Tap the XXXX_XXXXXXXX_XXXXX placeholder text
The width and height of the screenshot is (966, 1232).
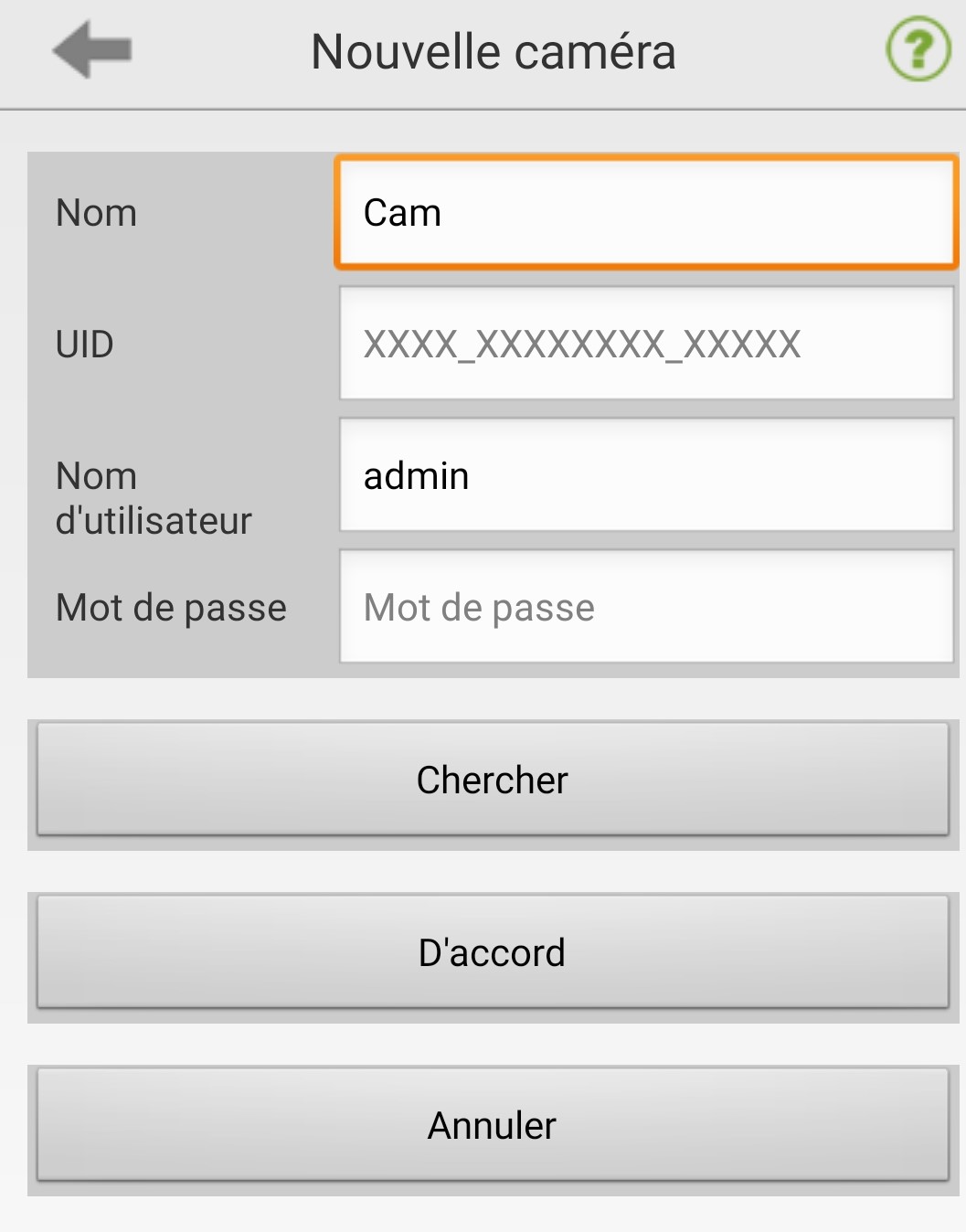[582, 345]
